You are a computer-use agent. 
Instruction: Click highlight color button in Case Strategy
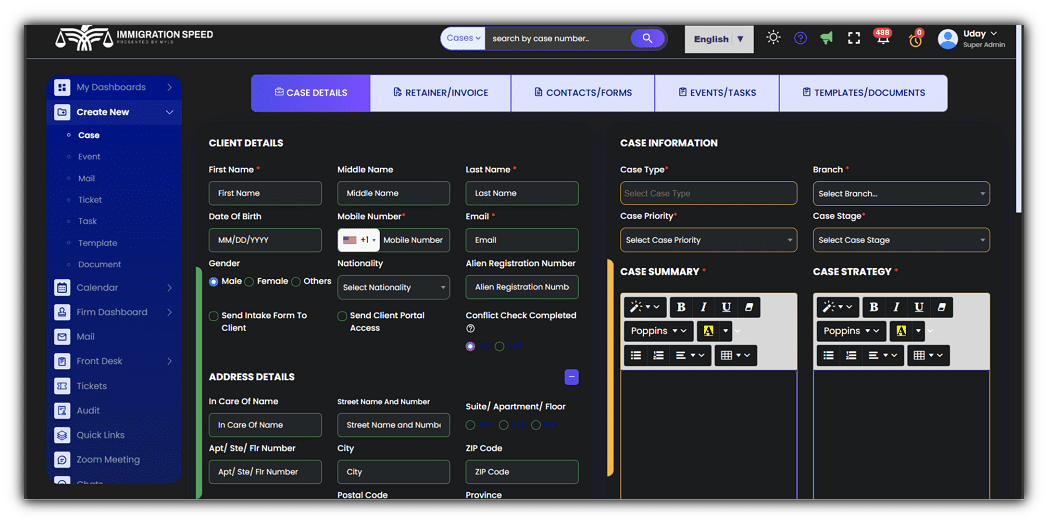[901, 331]
